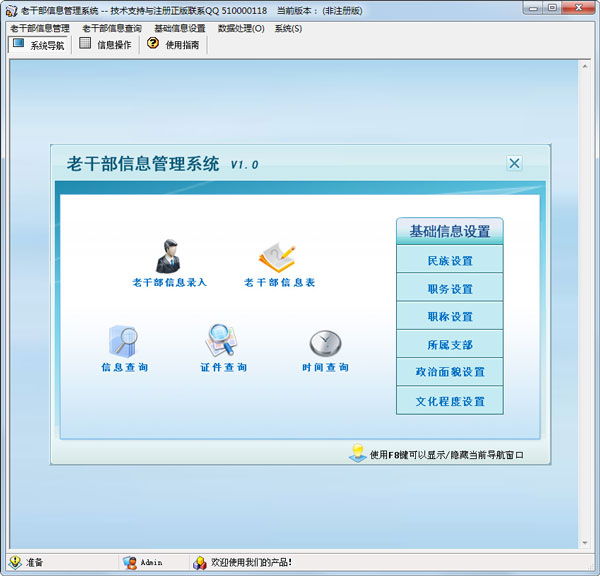
Task: Click the 政治面貌设置 button
Action: 450,372
